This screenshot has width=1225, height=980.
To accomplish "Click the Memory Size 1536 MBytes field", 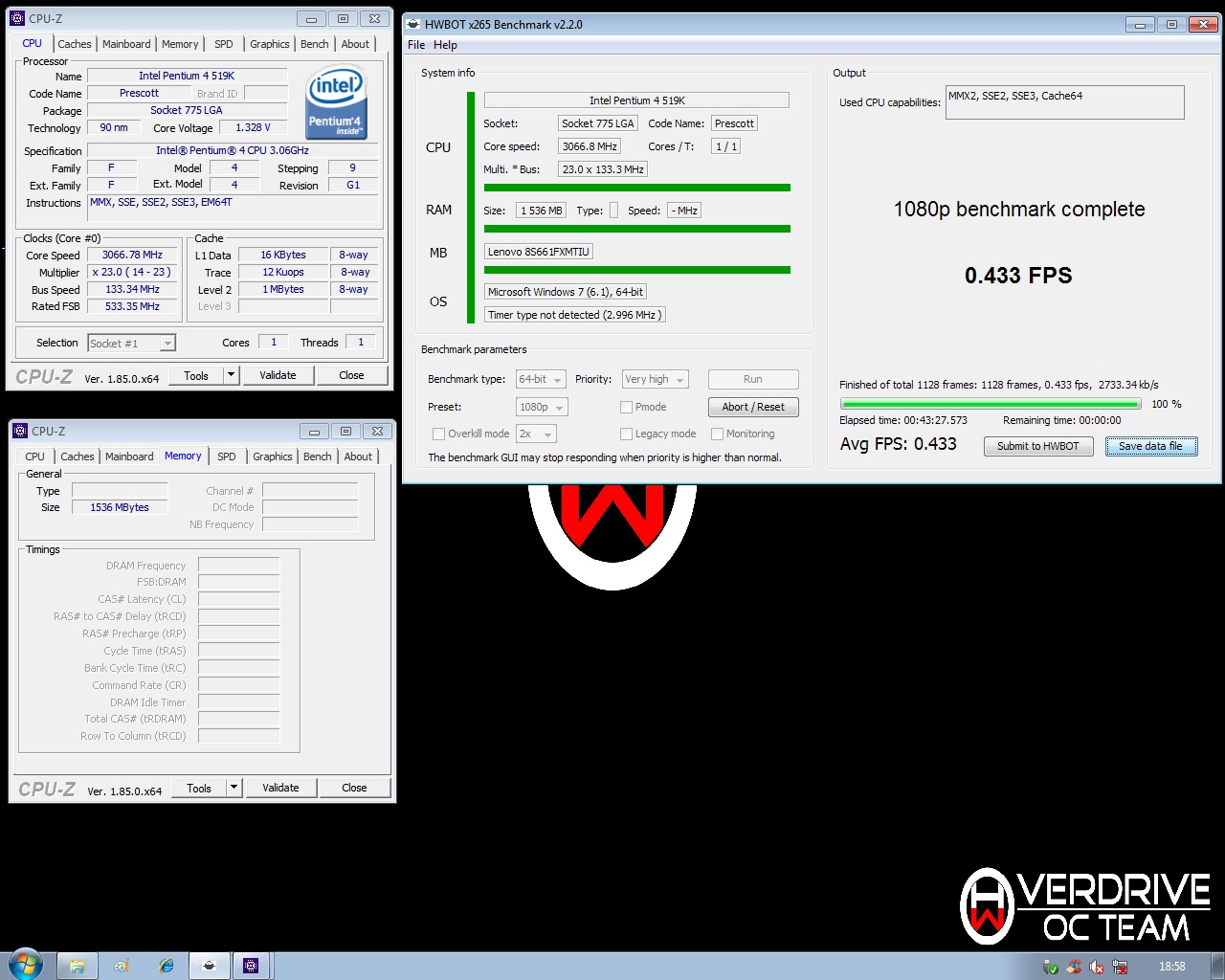I will 120,507.
